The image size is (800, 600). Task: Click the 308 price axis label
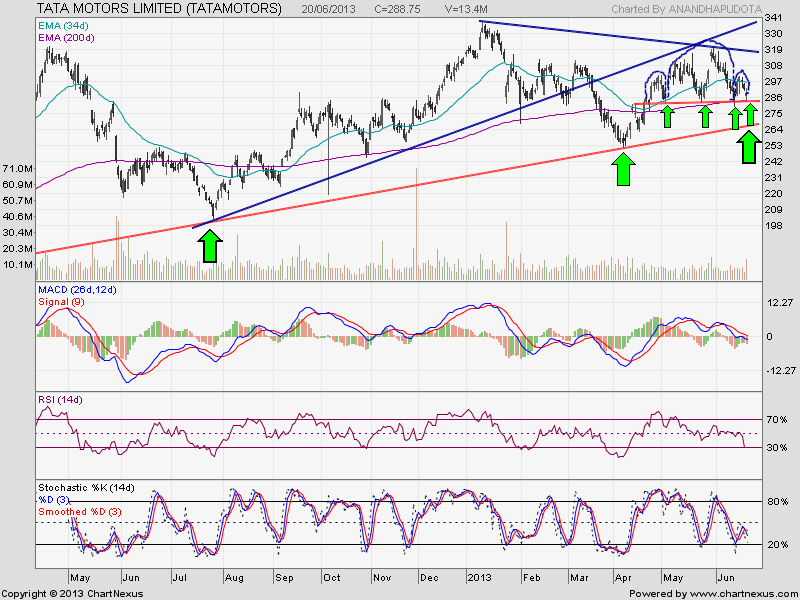pos(773,66)
